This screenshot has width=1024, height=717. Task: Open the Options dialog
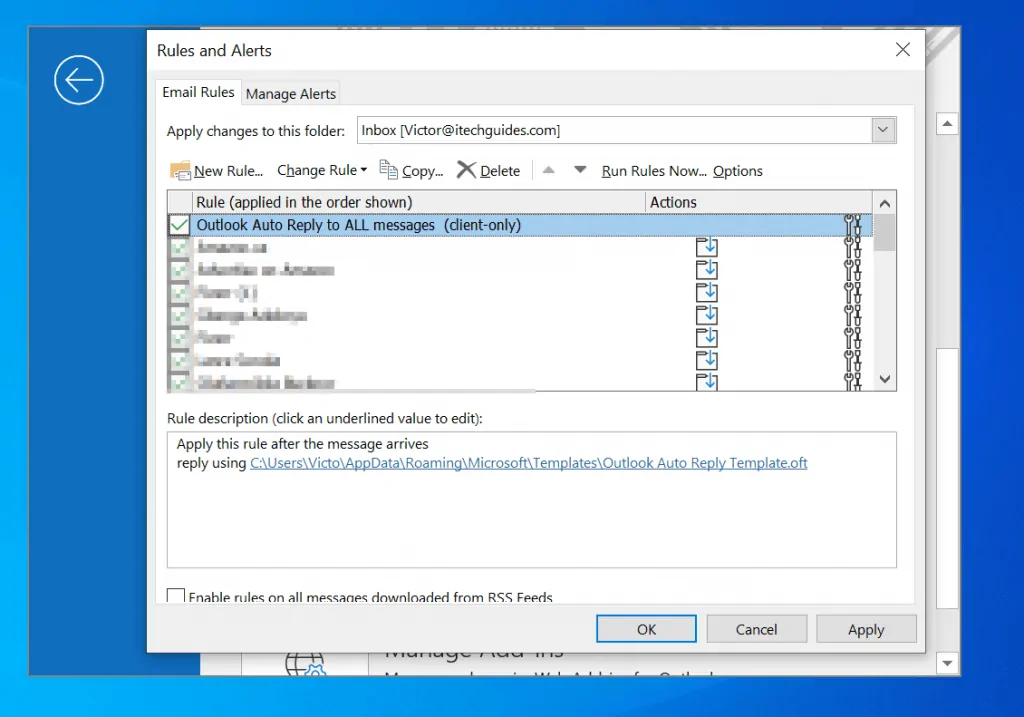(x=737, y=170)
